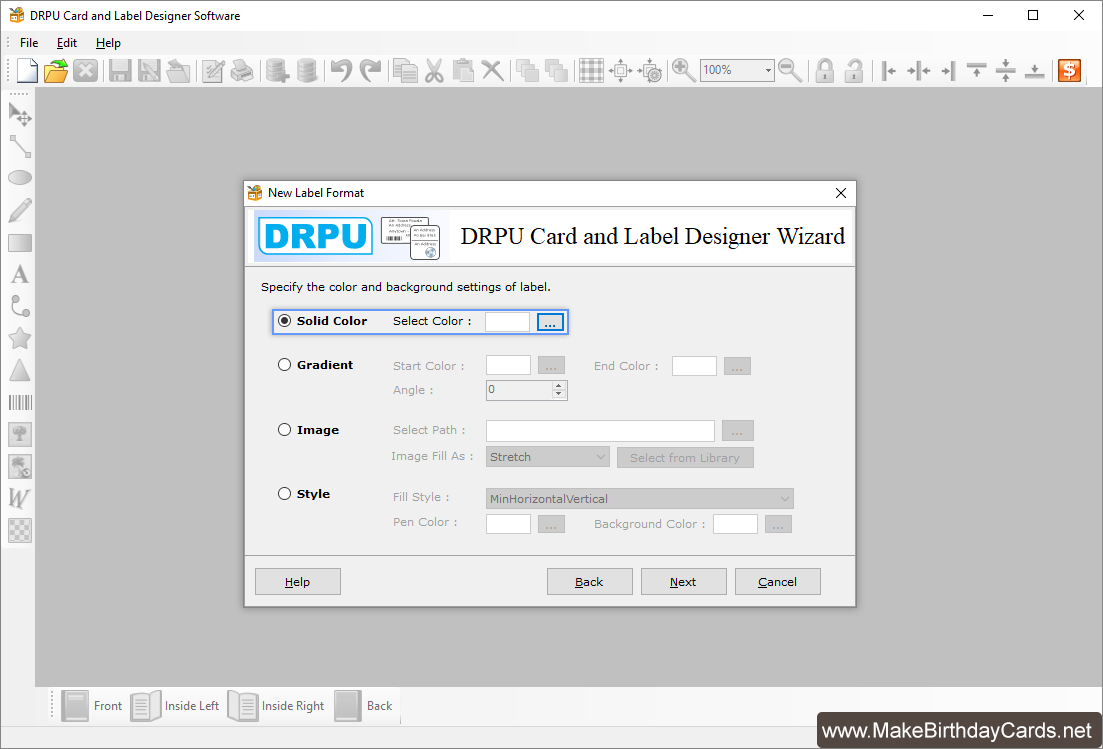Click the Redo arrow icon
The width and height of the screenshot is (1103, 749).
coord(370,70)
